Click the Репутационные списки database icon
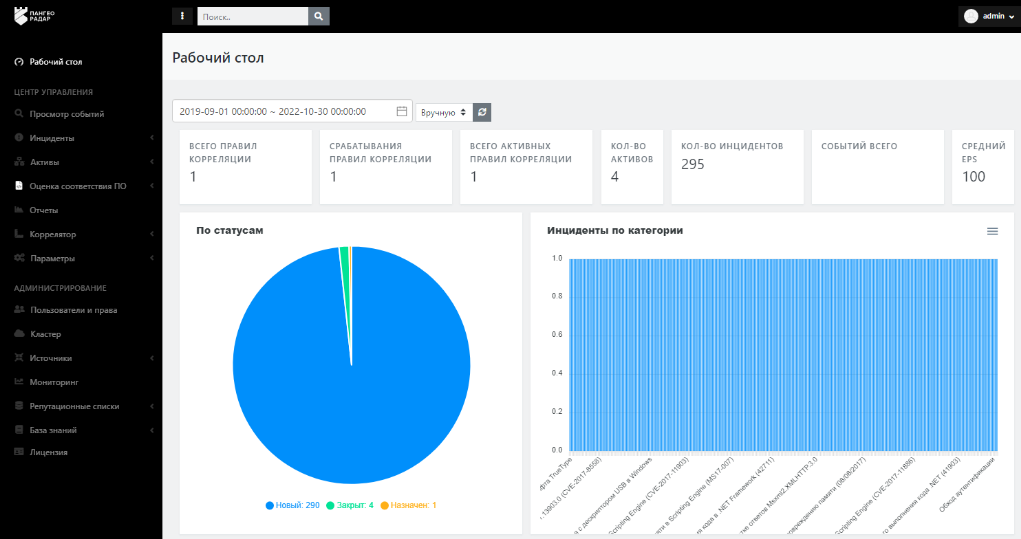The image size is (1021, 539). pos(19,406)
